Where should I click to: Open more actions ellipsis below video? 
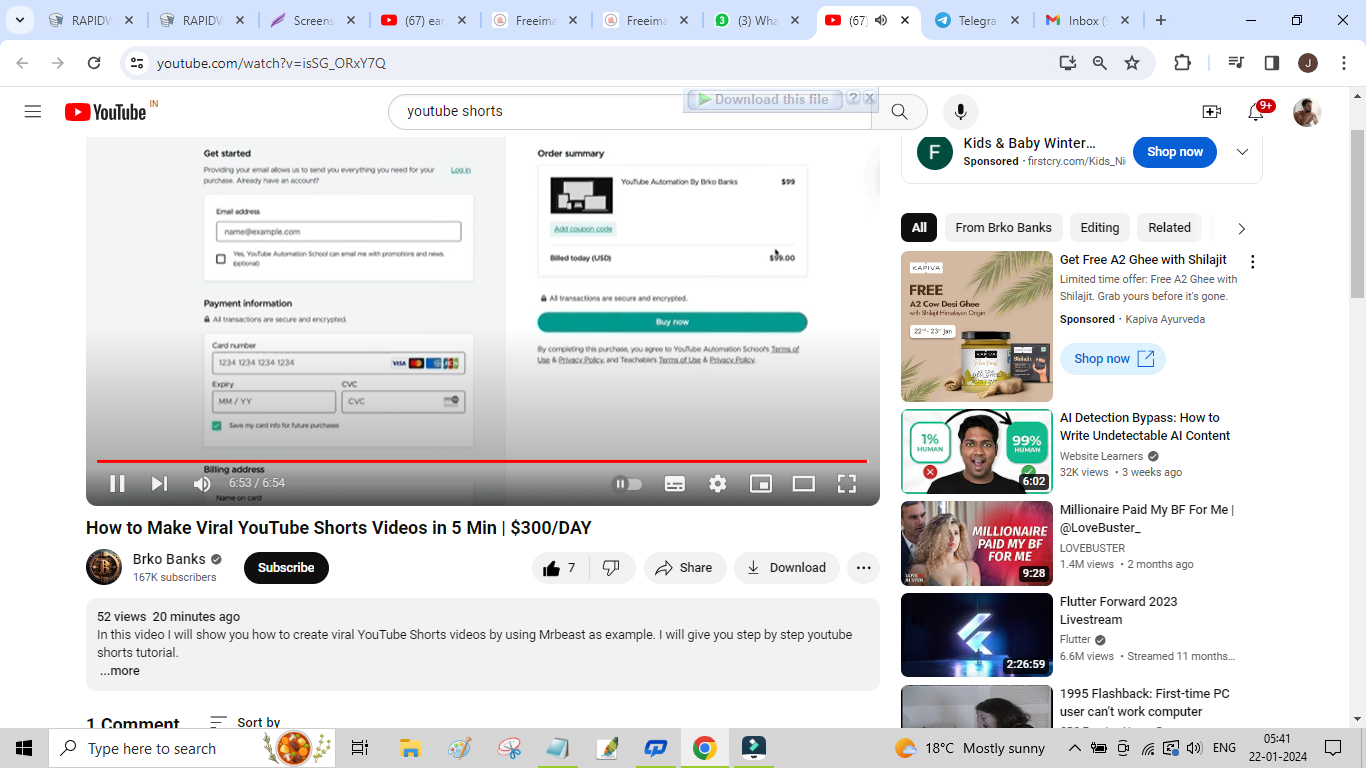863,568
